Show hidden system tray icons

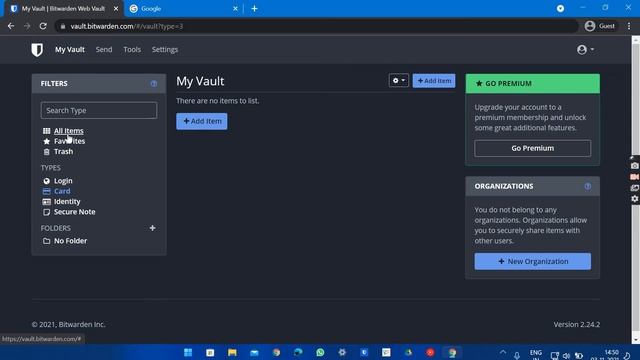[x=503, y=353]
